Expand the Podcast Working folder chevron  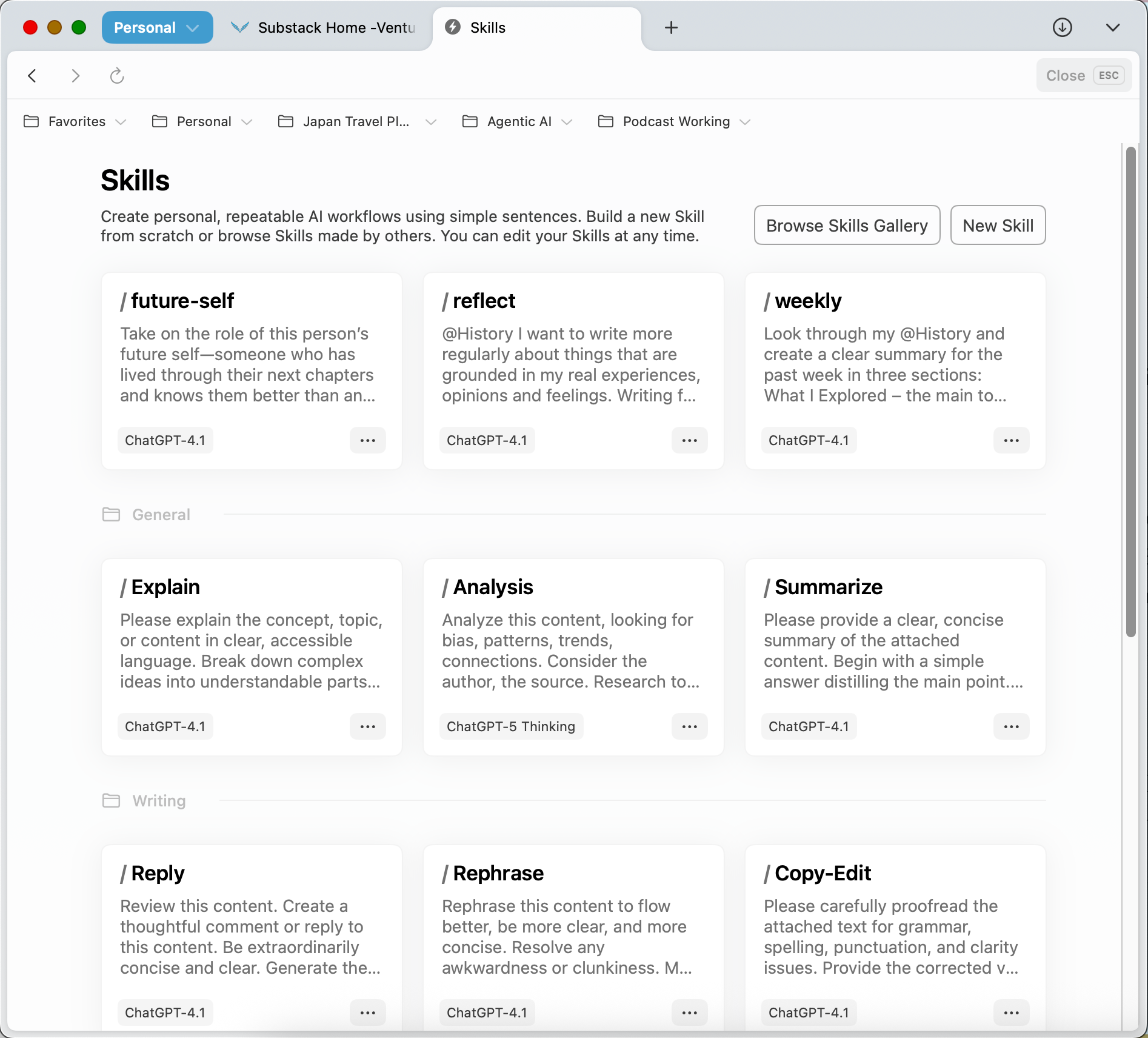[746, 122]
